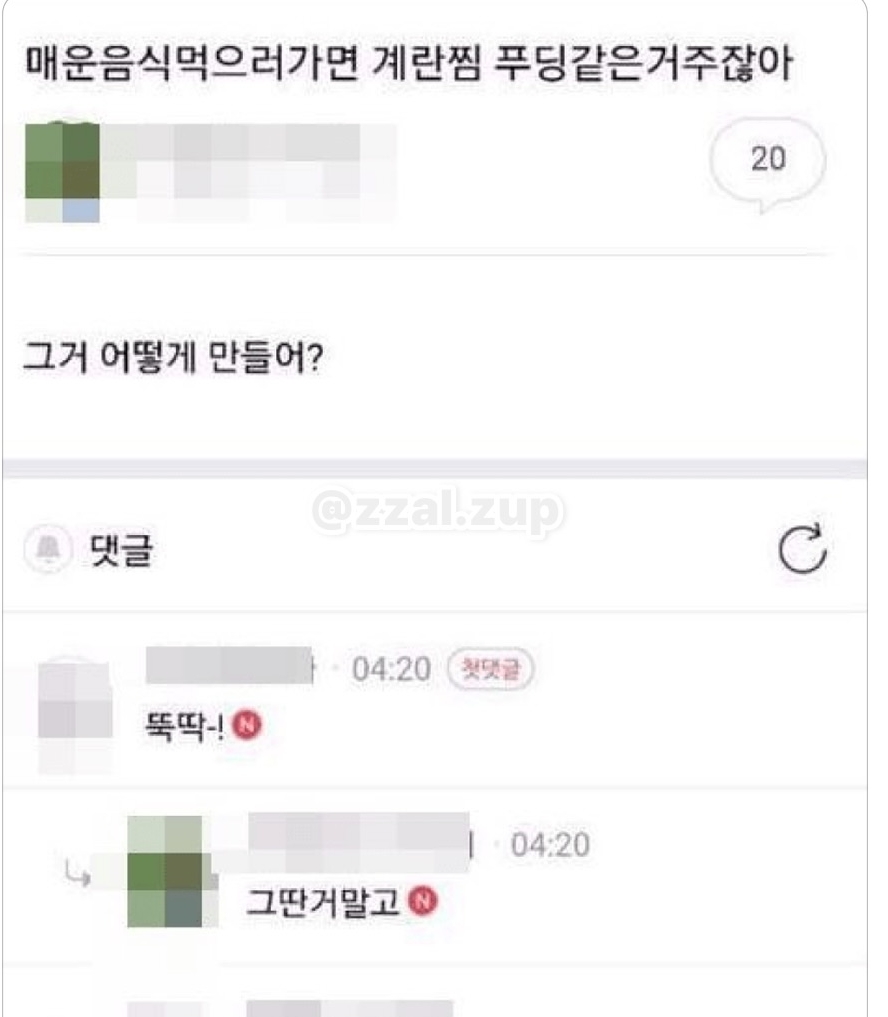
Task: Click the post body text 그거 어떻게 만들어?
Action: point(173,357)
